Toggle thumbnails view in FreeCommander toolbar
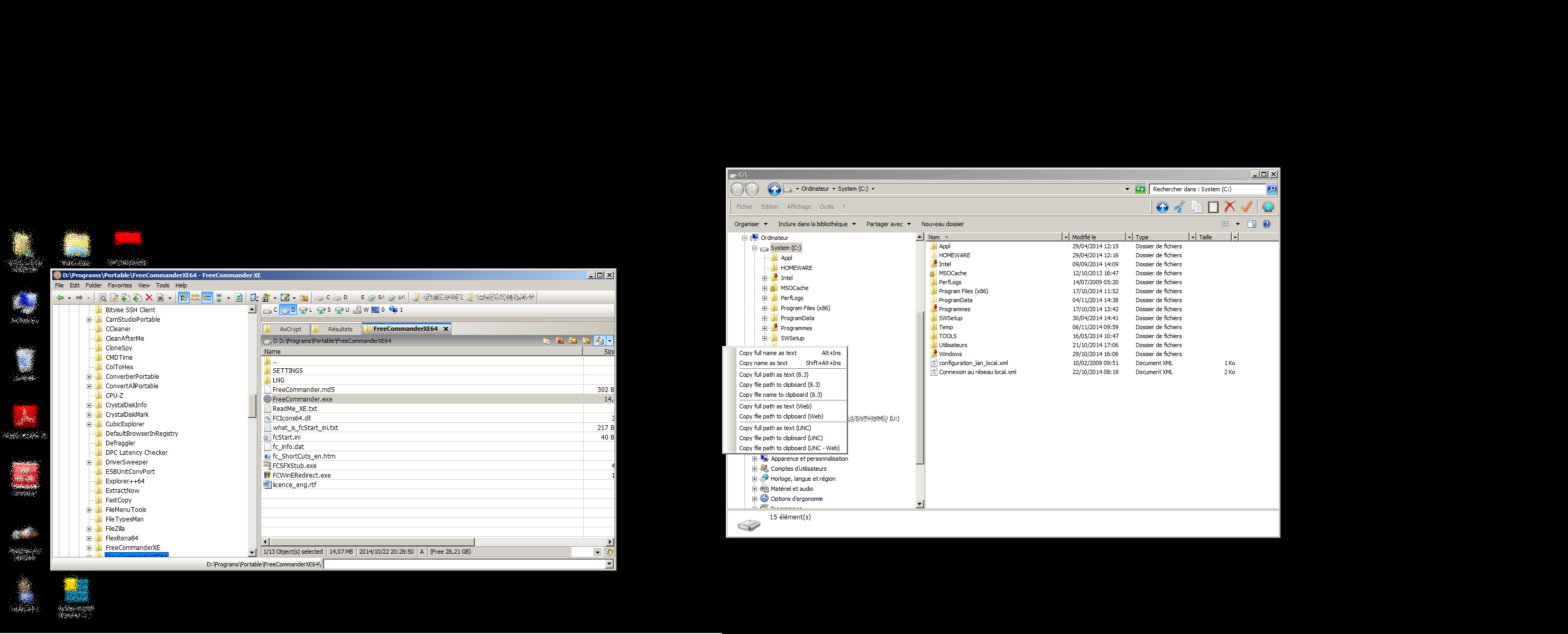Viewport: 1568px width, 634px height. 219,297
